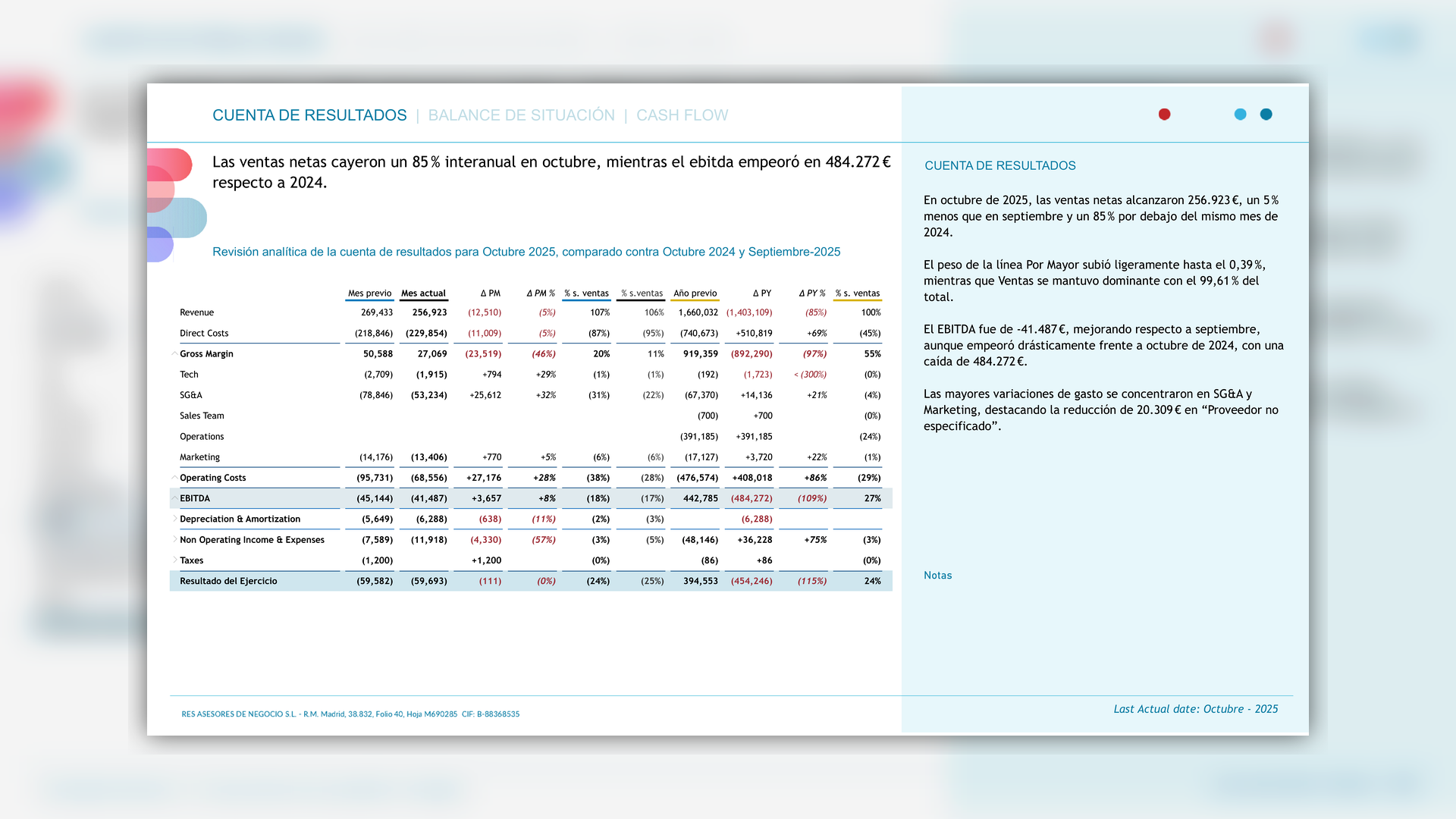Click the Mes previo column header
Viewport: 1456px width, 819px height.
(369, 293)
